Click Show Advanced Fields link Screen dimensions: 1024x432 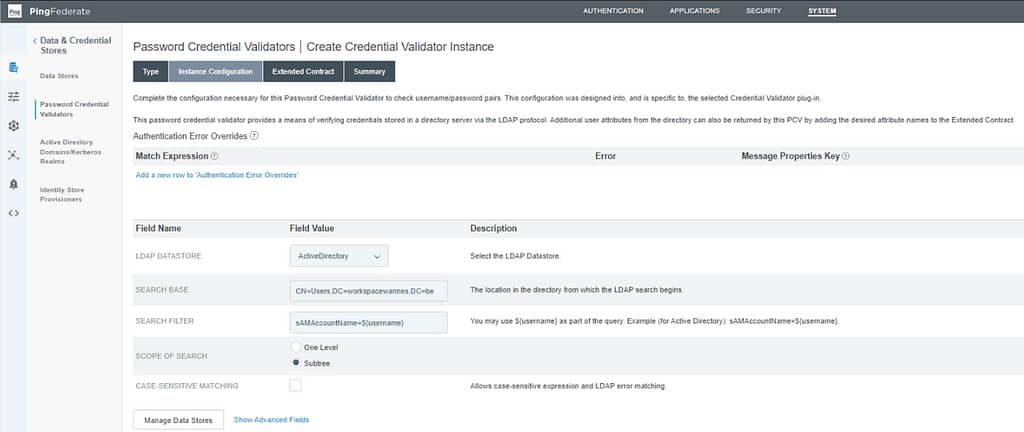pos(272,420)
